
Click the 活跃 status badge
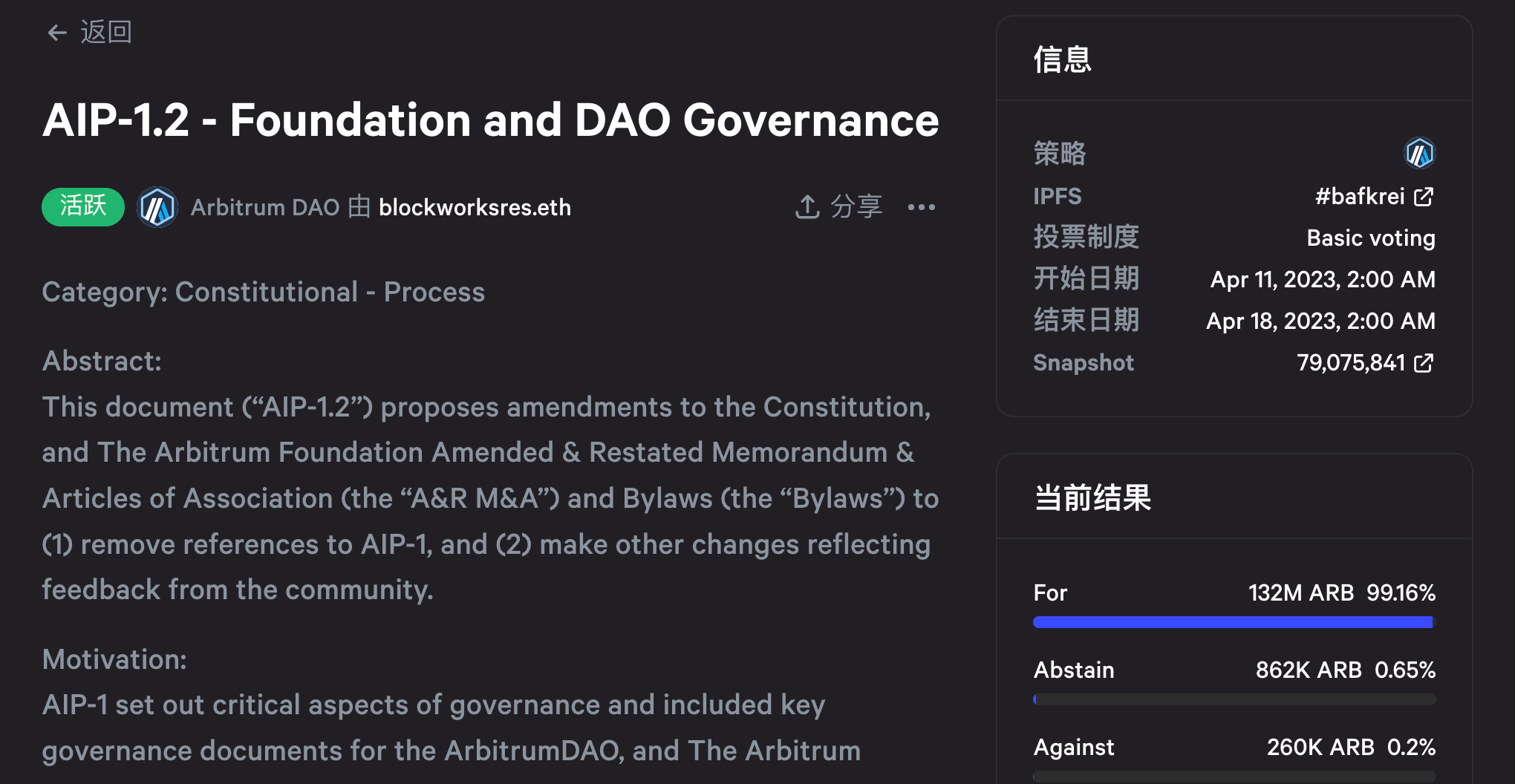[82, 207]
